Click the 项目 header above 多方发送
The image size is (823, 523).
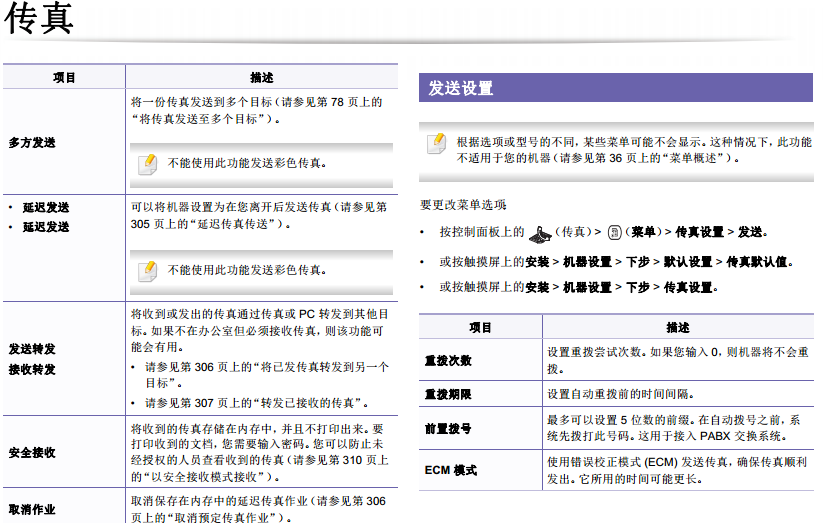click(64, 78)
